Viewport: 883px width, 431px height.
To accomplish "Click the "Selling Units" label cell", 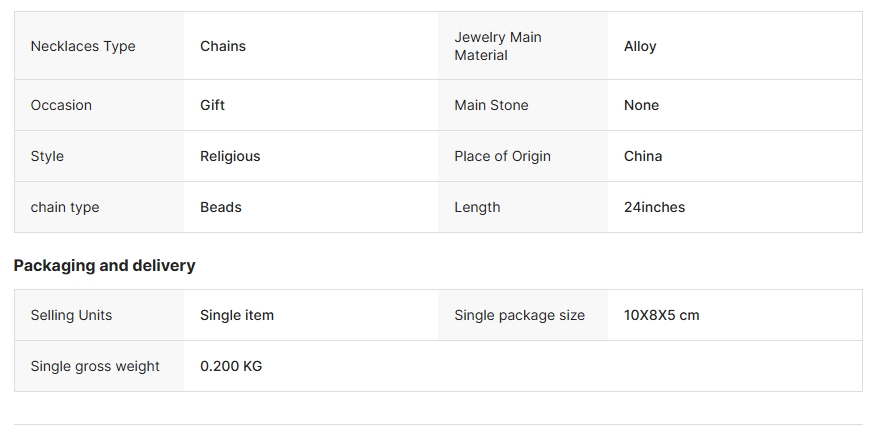I will [71, 315].
